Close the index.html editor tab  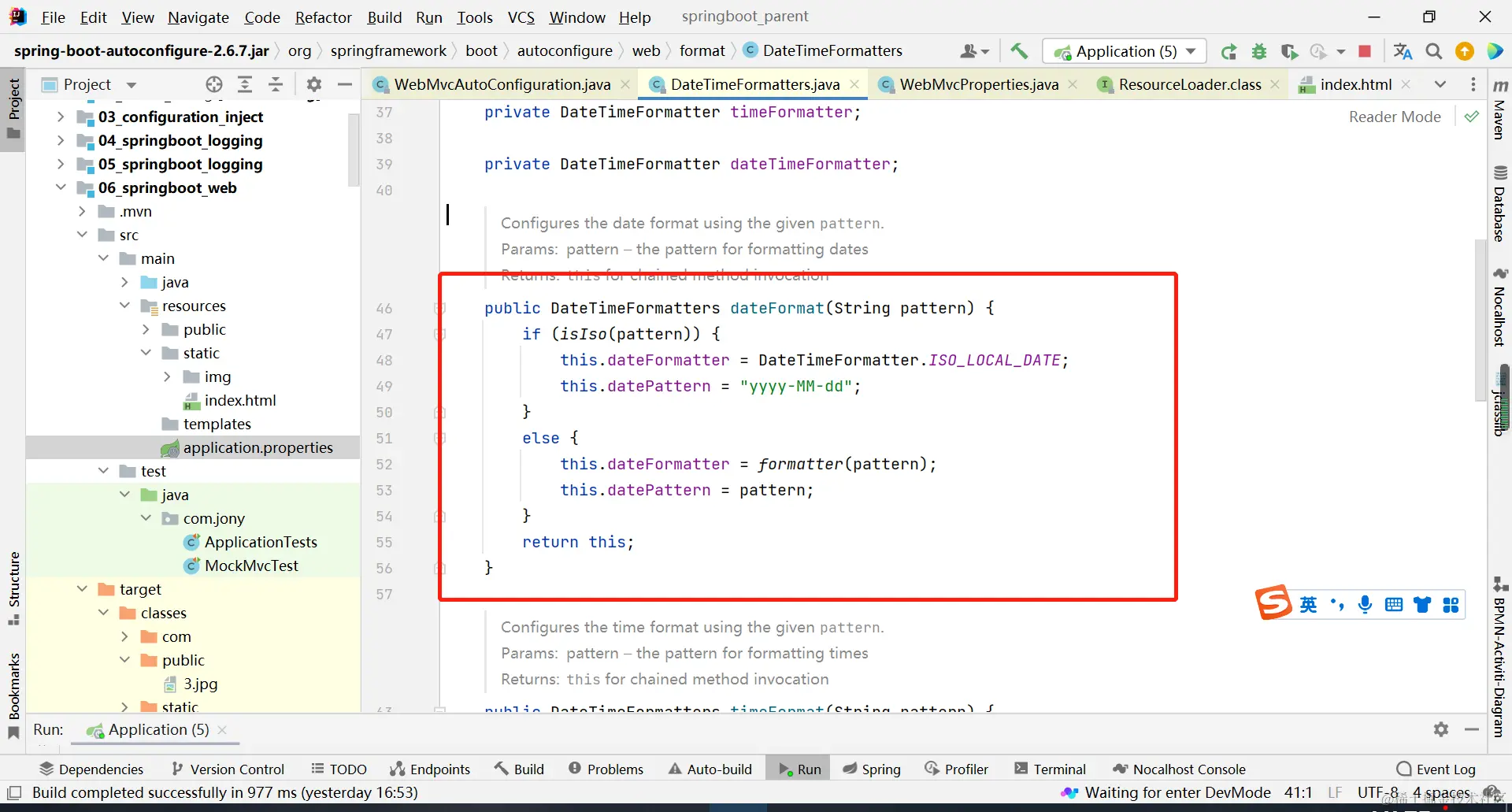[1406, 84]
